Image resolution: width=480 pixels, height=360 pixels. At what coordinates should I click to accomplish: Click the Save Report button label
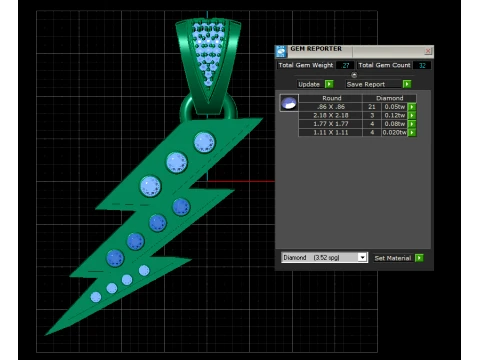[x=366, y=84]
